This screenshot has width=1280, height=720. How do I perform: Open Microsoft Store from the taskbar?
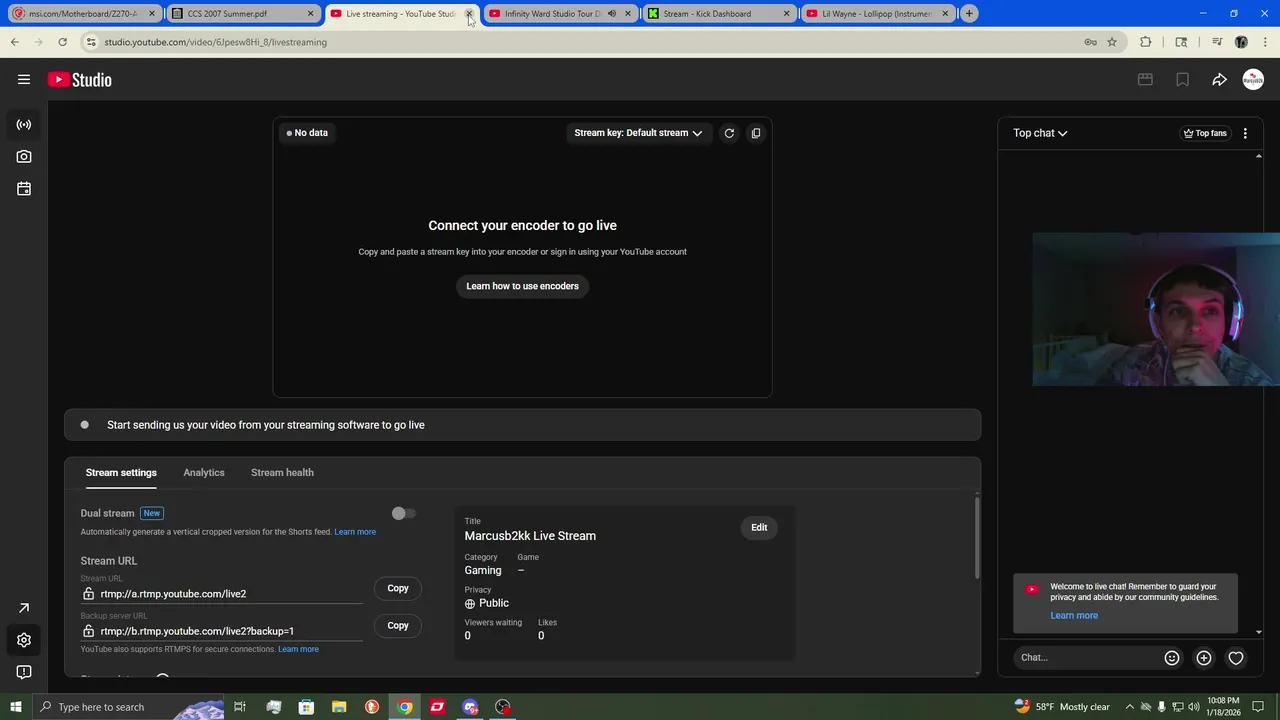coord(306,707)
